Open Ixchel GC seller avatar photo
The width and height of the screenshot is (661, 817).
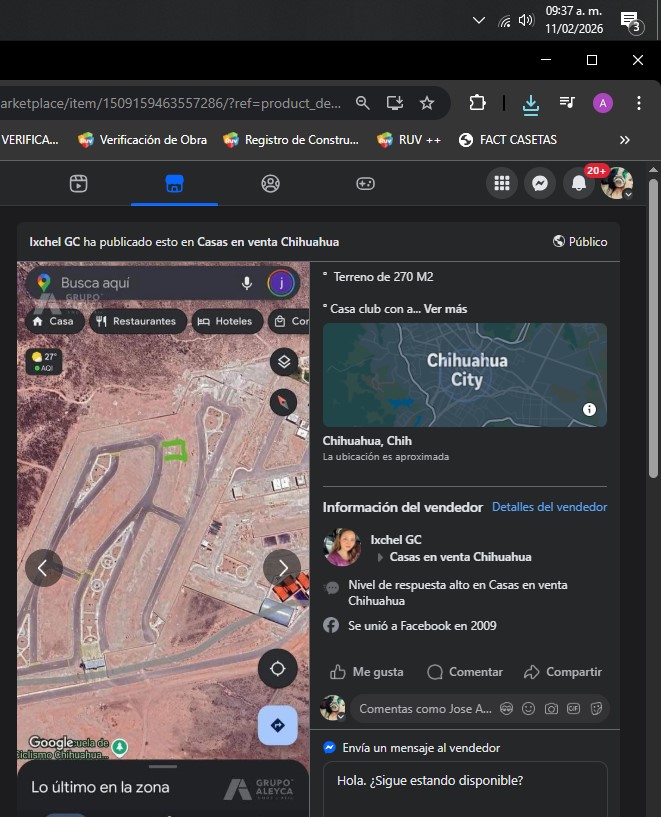[342, 547]
